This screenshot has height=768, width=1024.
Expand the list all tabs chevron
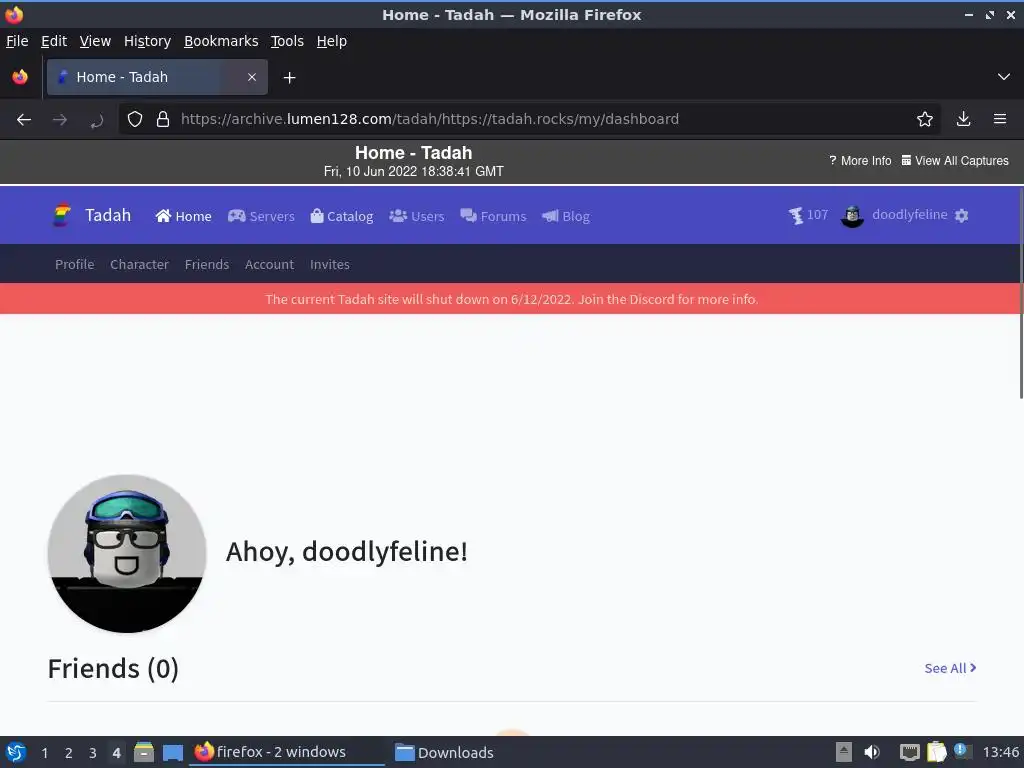click(x=1004, y=77)
